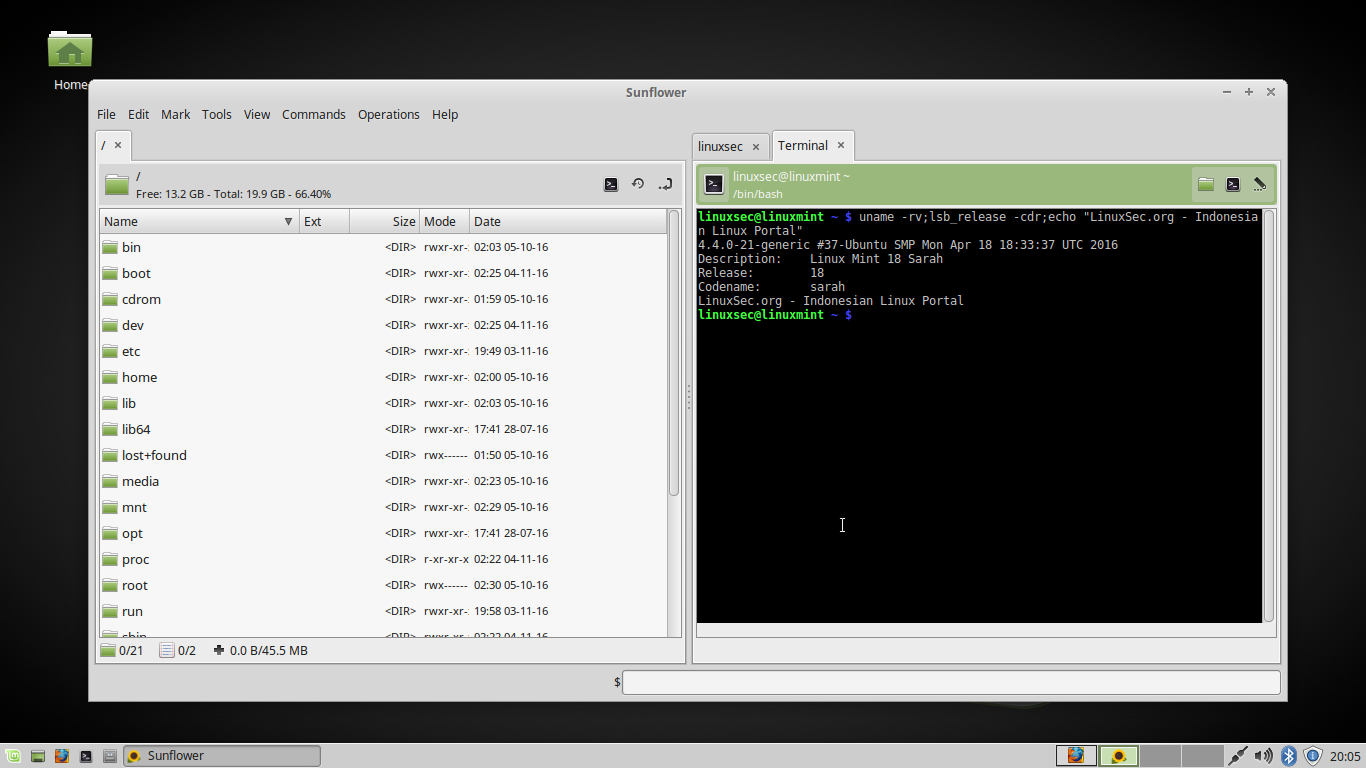Viewport: 1366px width, 768px height.
Task: Click the command entry field at the bottom
Action: point(951,682)
